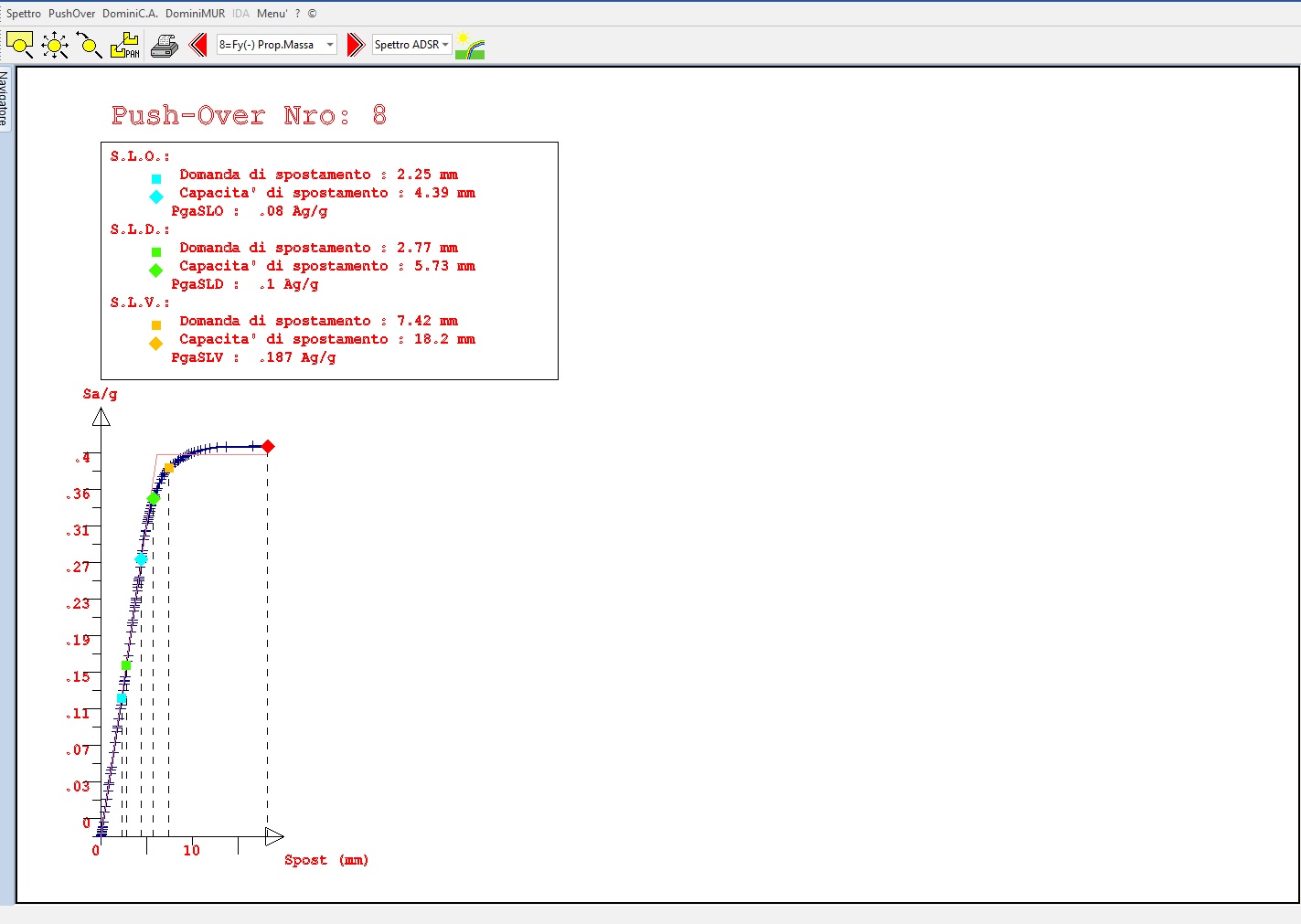Open the Spettro menu
Image resolution: width=1301 pixels, height=924 pixels.
24,14
